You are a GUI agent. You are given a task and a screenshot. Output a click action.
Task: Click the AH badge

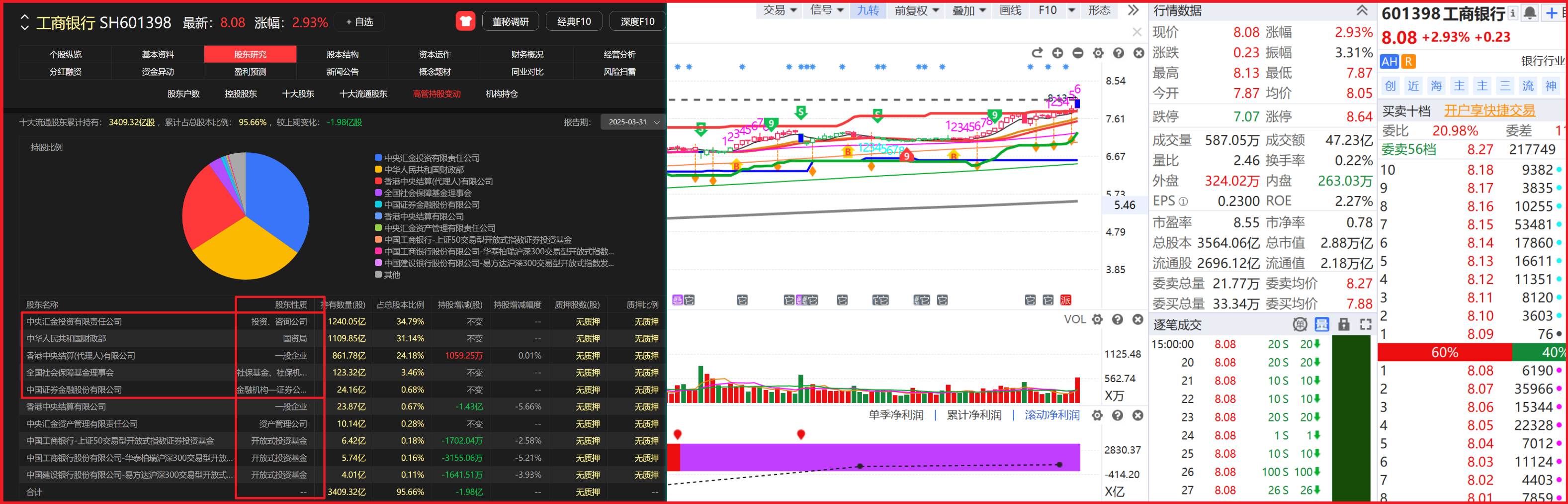(1389, 62)
